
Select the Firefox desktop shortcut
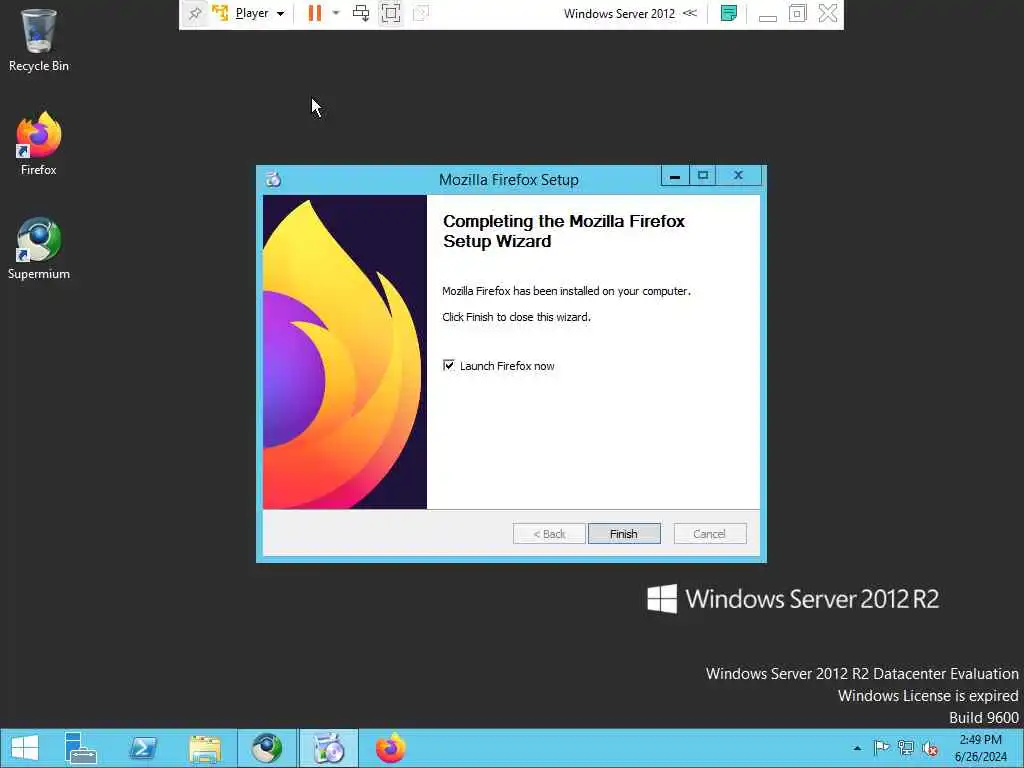point(39,144)
